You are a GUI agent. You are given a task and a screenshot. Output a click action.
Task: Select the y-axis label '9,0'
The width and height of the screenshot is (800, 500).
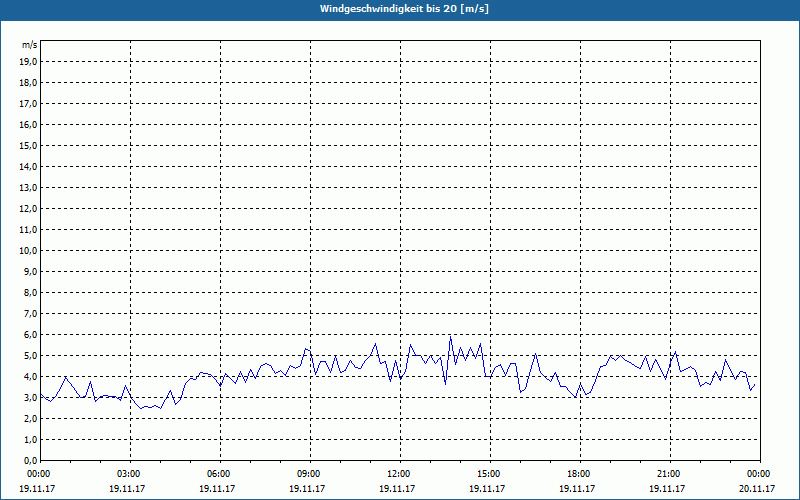click(30, 271)
